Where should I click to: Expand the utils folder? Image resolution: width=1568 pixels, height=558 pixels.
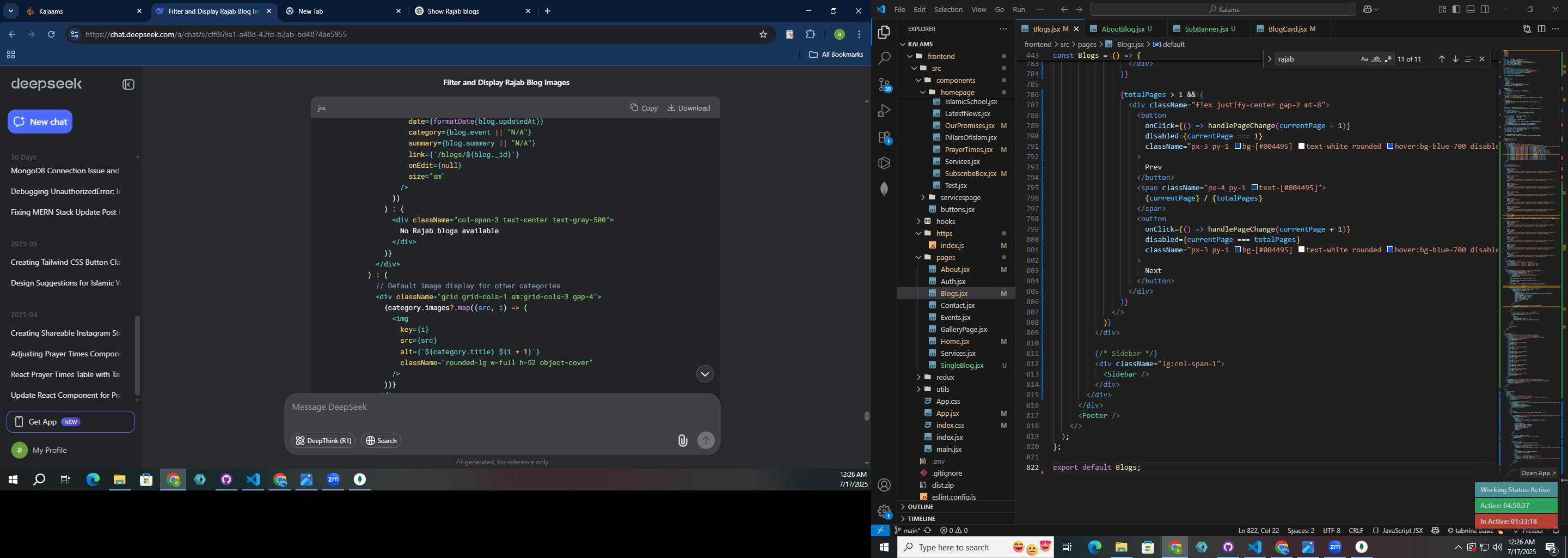click(x=918, y=389)
